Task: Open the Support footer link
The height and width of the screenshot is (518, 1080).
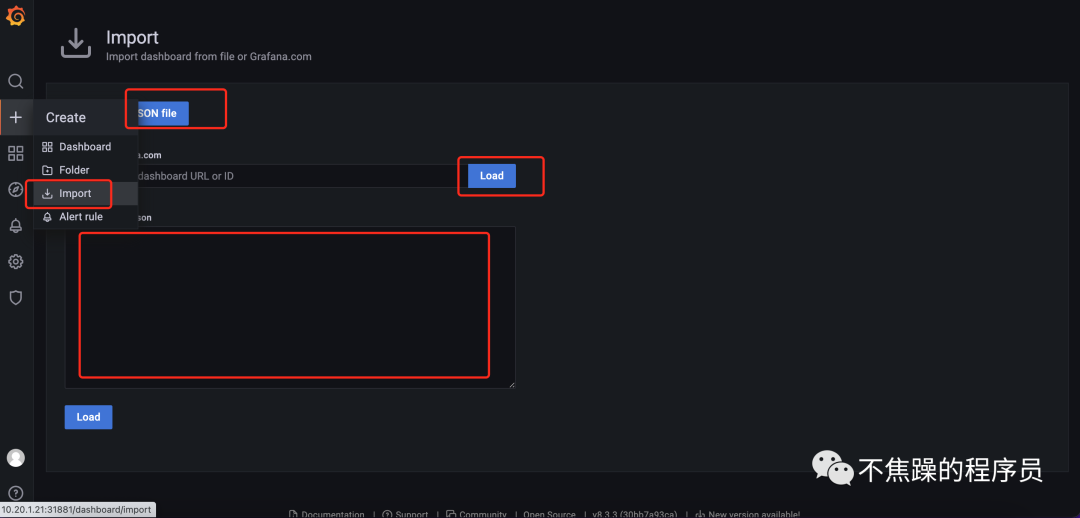Action: [406, 515]
